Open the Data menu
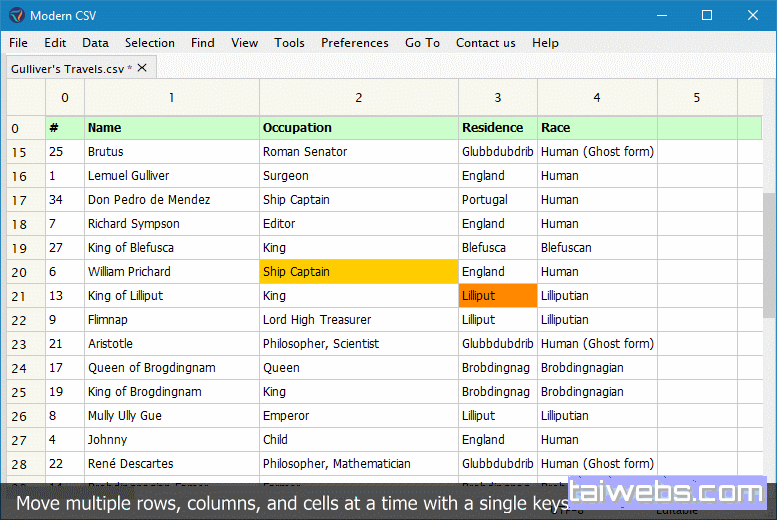777x520 pixels. [95, 43]
